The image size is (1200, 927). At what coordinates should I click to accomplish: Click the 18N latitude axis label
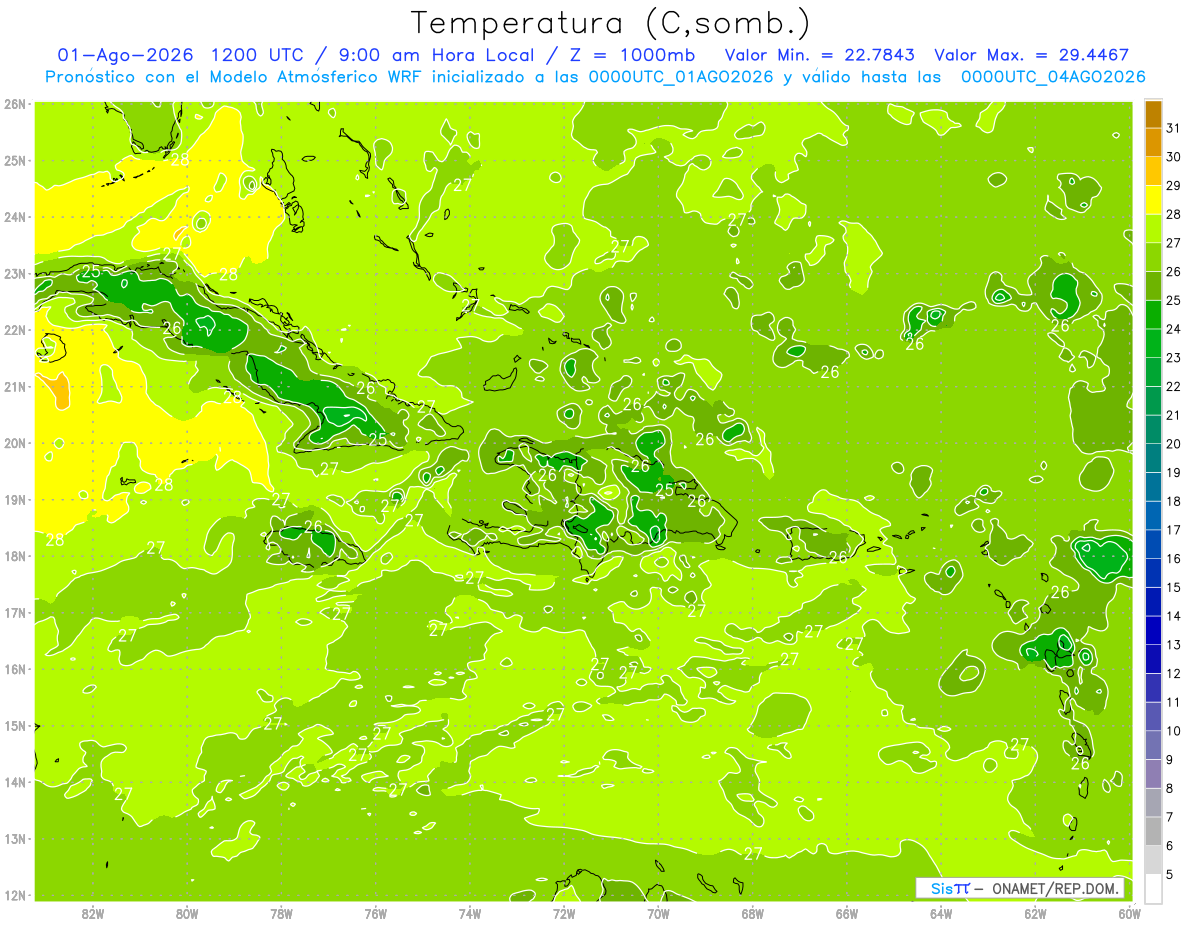(14, 556)
